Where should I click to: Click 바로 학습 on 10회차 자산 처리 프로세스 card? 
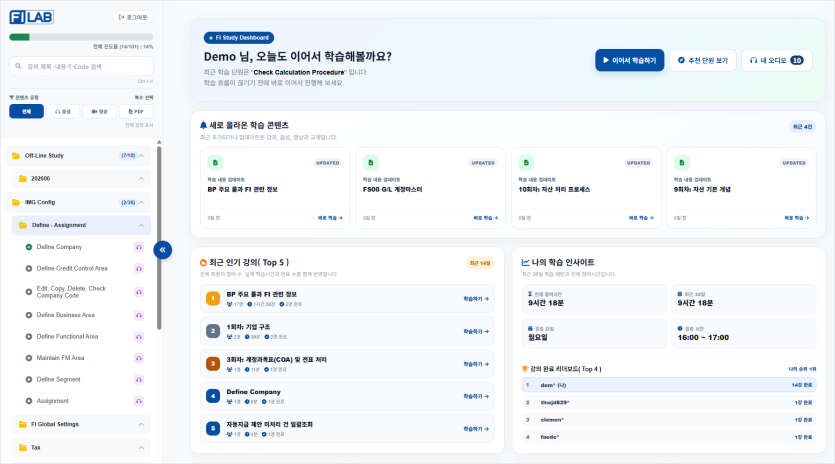(x=641, y=218)
